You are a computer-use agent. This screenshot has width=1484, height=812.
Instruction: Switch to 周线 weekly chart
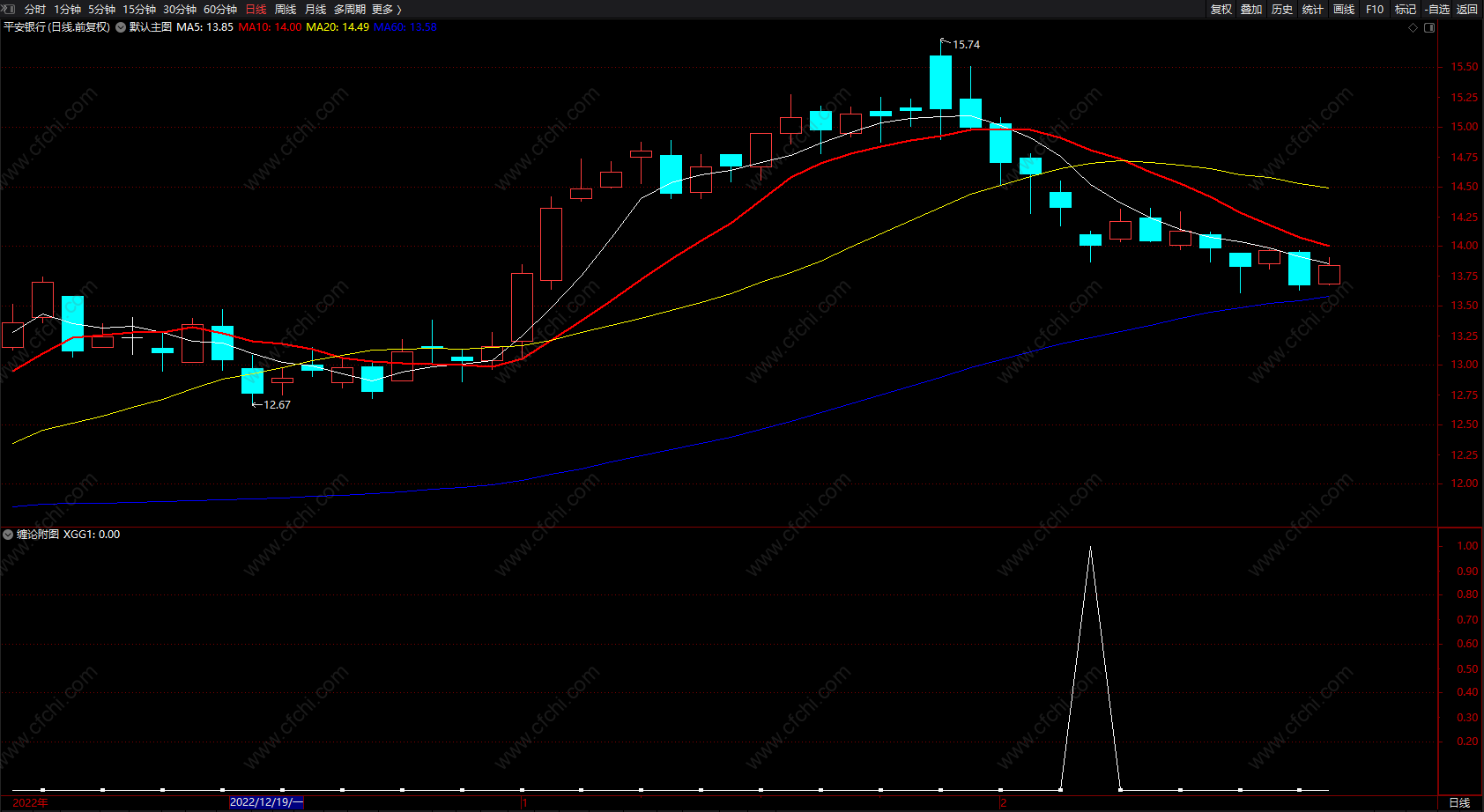[286, 10]
